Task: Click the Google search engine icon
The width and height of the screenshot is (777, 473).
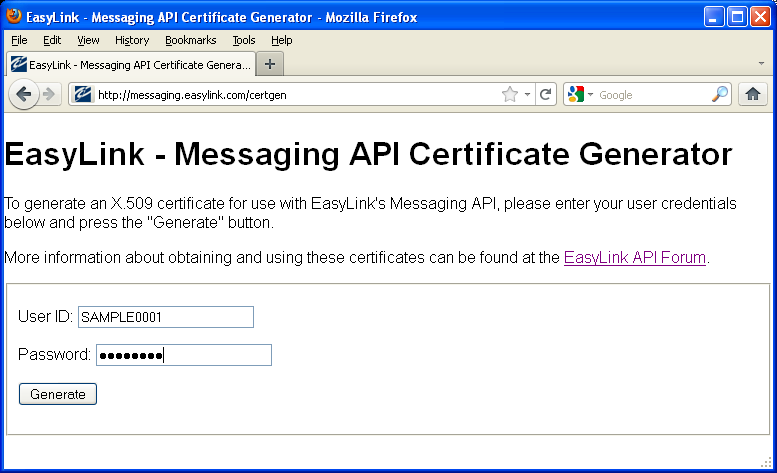Action: click(575, 94)
